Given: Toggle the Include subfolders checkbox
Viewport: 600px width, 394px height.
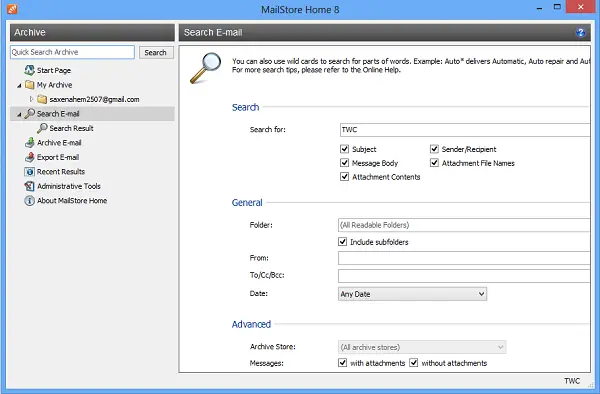Looking at the screenshot, I should (x=342, y=242).
